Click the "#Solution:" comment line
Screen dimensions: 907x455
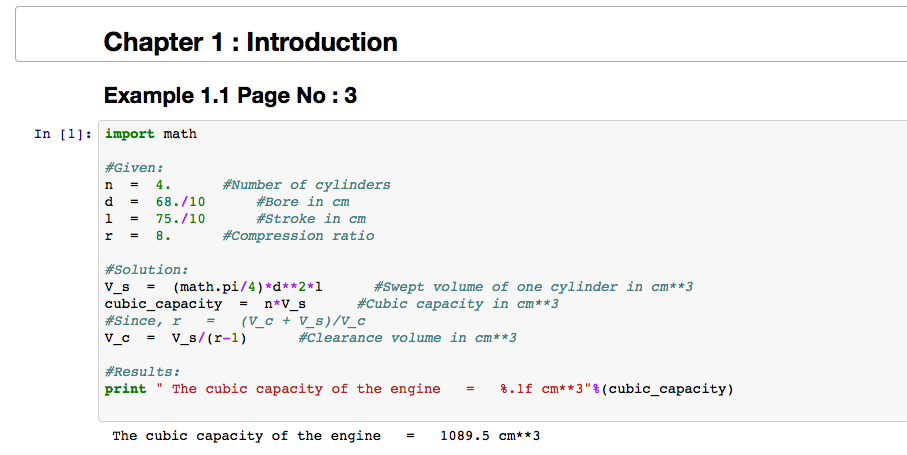click(146, 270)
